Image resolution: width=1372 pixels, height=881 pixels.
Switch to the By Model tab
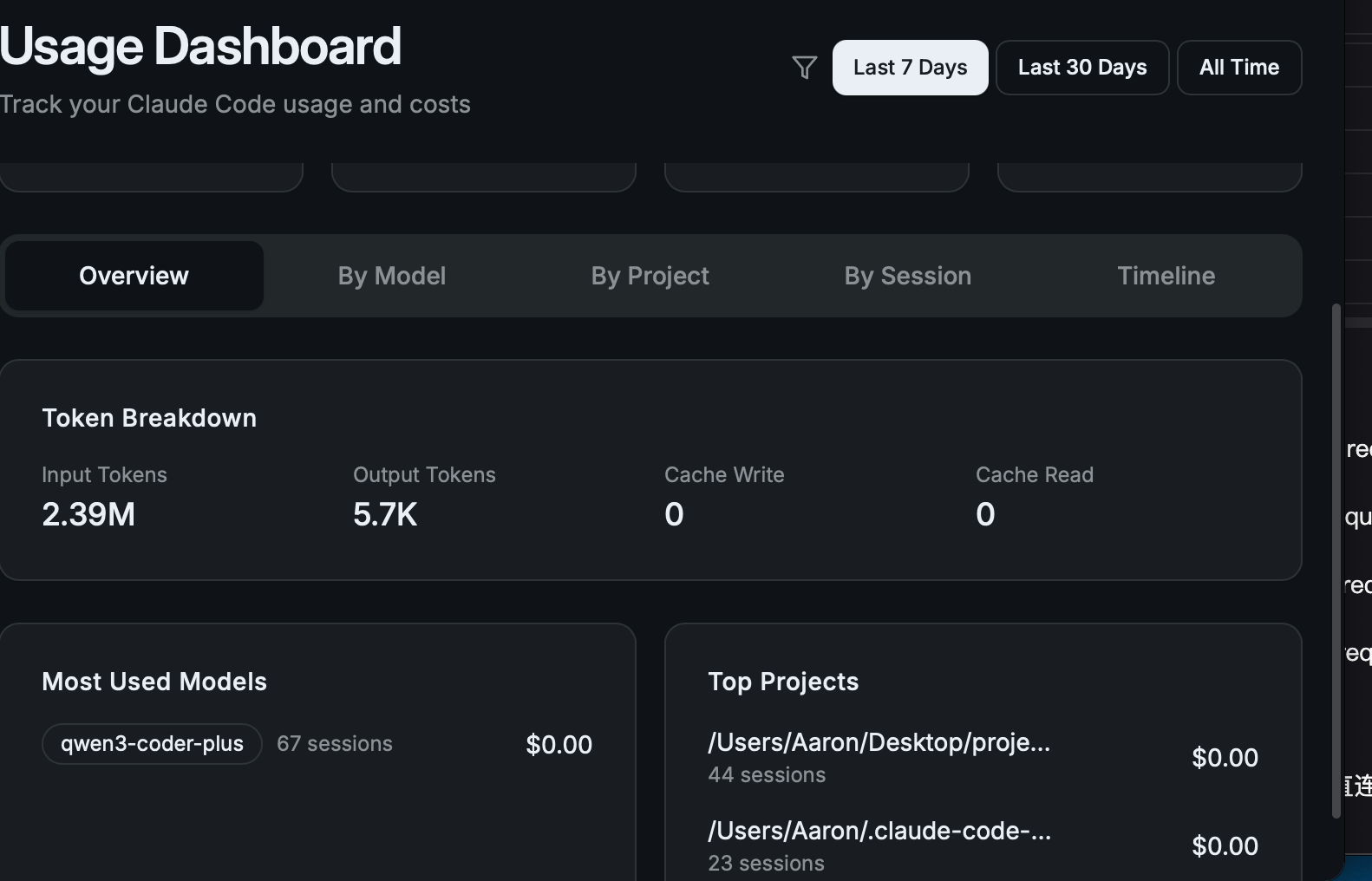point(392,276)
